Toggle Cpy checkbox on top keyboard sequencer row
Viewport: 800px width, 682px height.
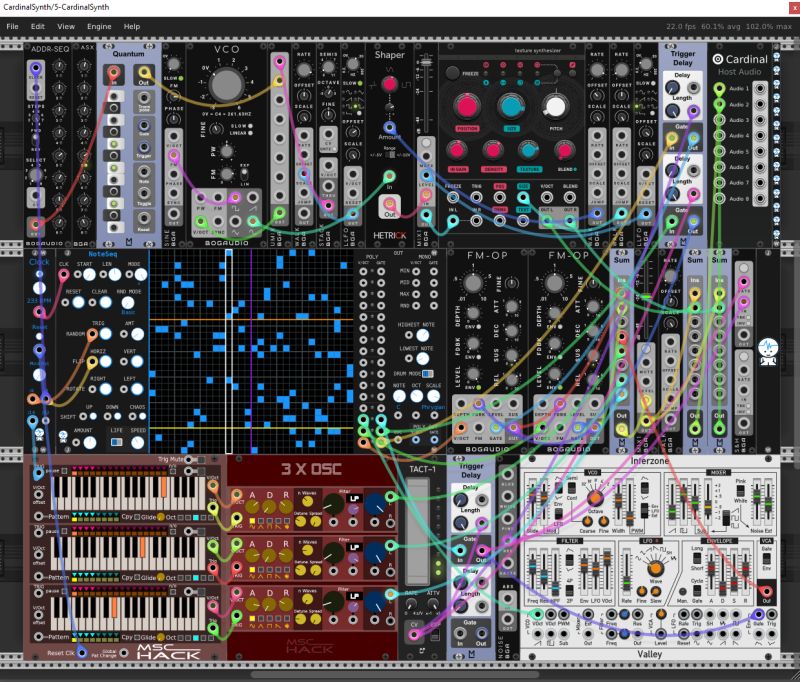click(x=136, y=517)
